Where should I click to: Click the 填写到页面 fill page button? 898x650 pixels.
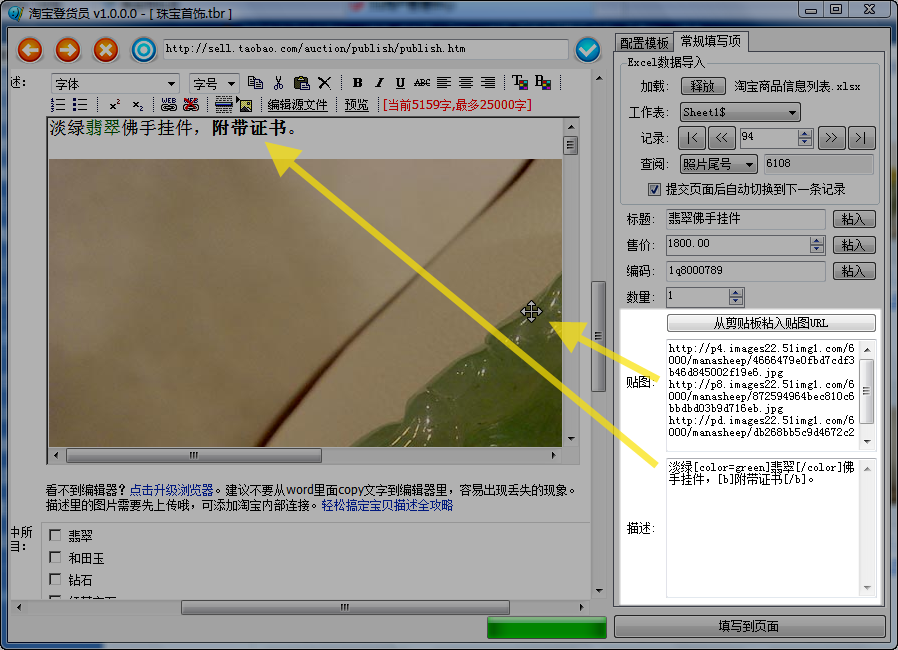(x=749, y=627)
